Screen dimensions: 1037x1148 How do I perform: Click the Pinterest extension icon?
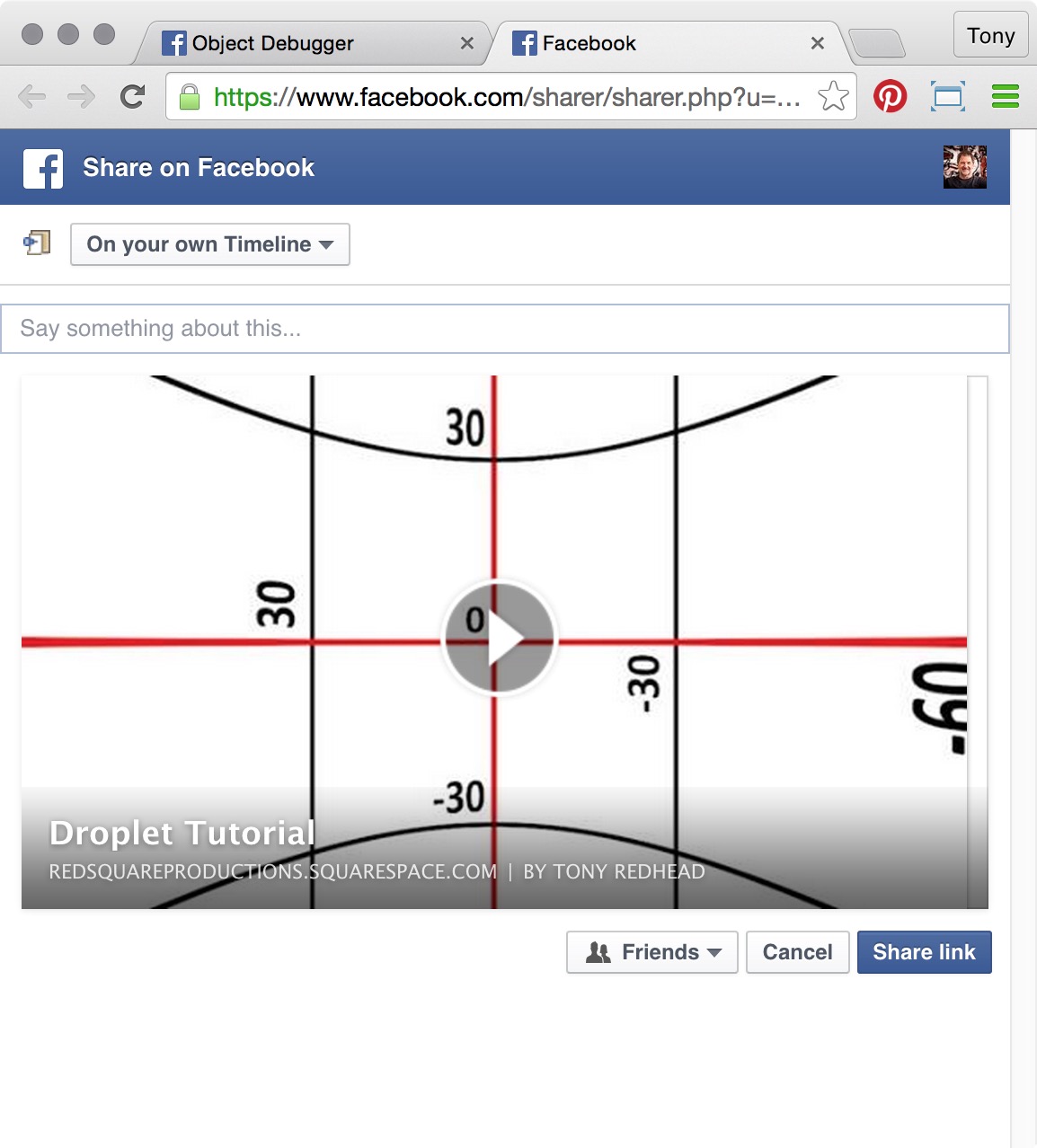(891, 96)
